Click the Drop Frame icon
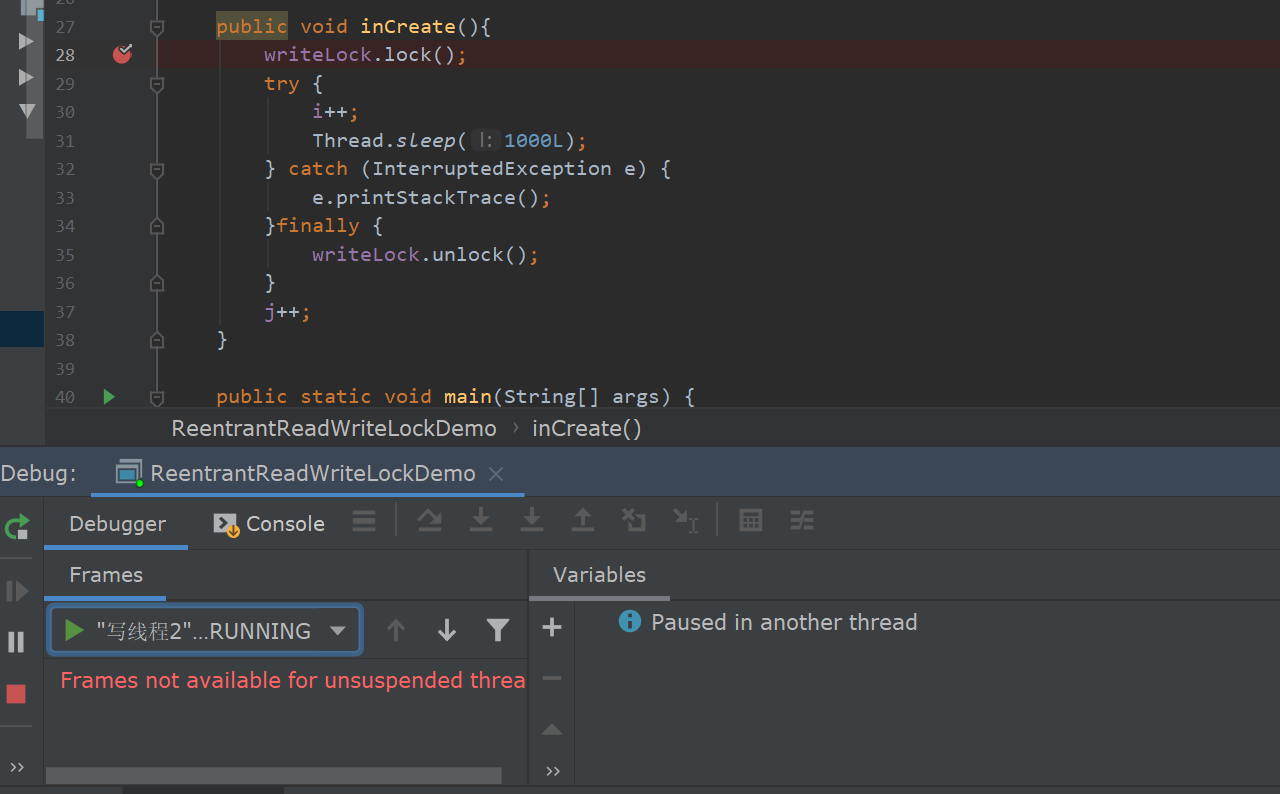The width and height of the screenshot is (1280, 794). point(633,520)
